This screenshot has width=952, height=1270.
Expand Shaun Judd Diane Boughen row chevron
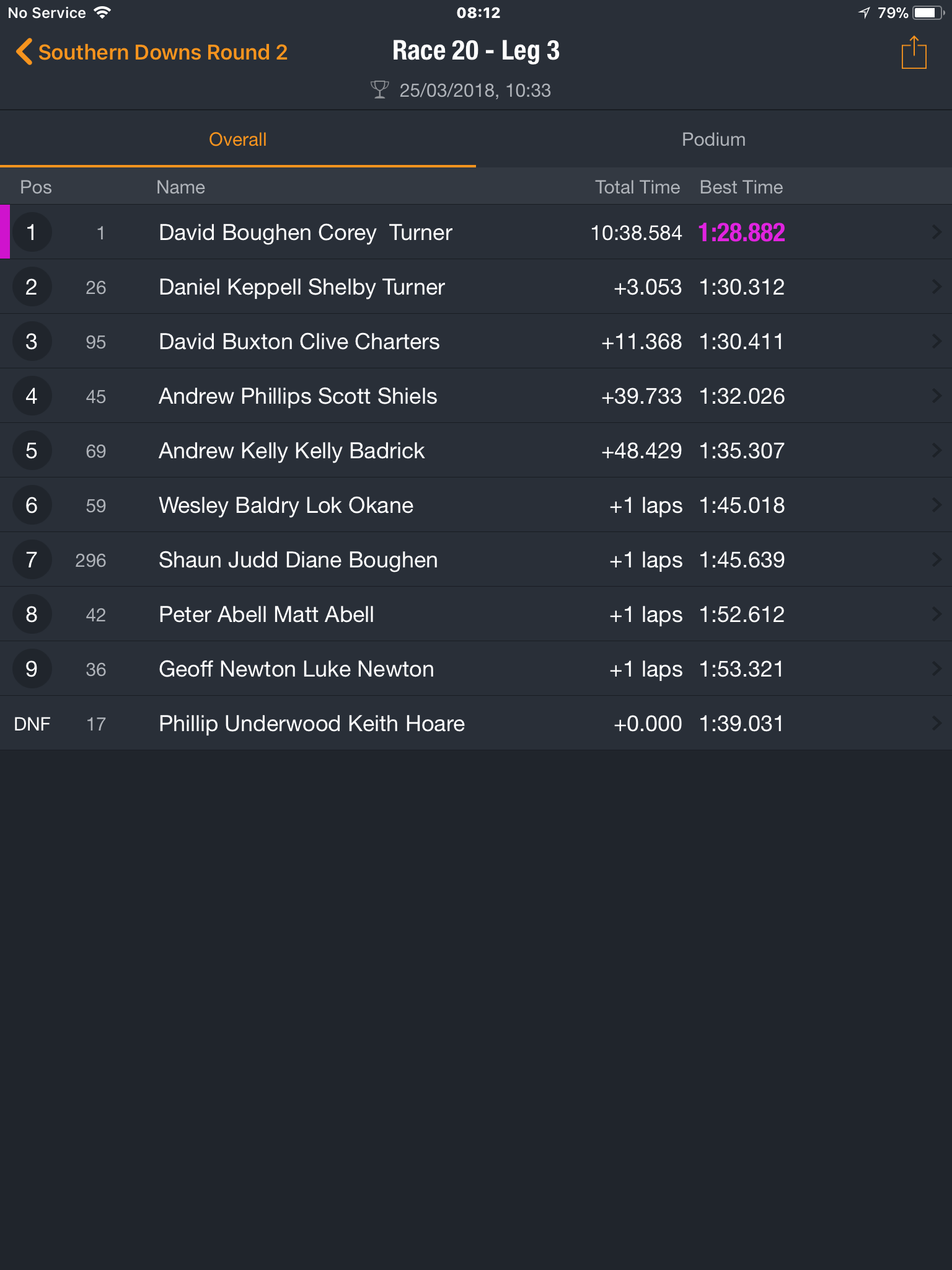[937, 559]
